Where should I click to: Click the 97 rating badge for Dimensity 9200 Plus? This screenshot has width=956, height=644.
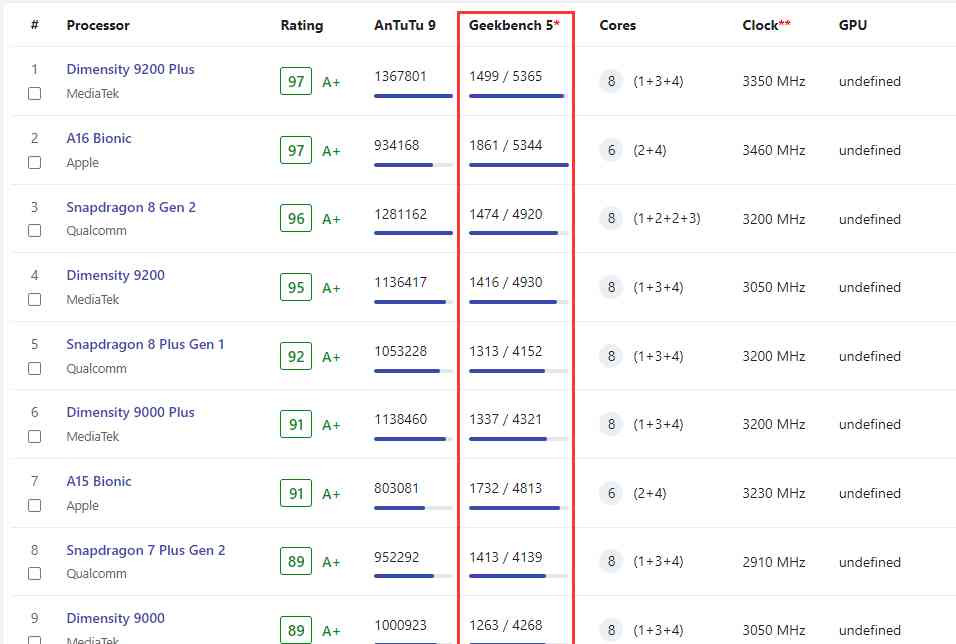pyautogui.click(x=296, y=81)
